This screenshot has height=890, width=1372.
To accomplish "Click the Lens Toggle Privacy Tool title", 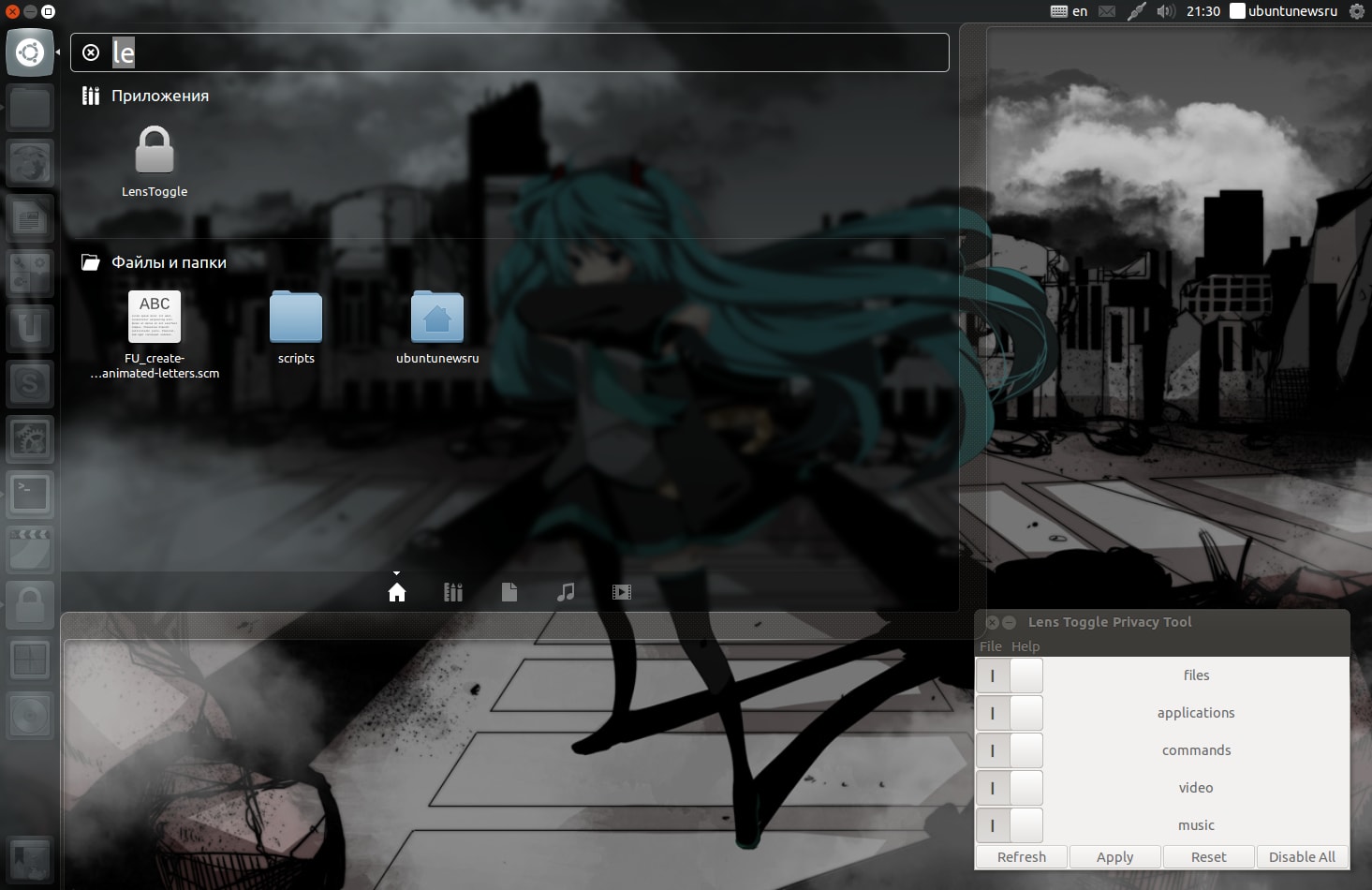I will click(1110, 622).
